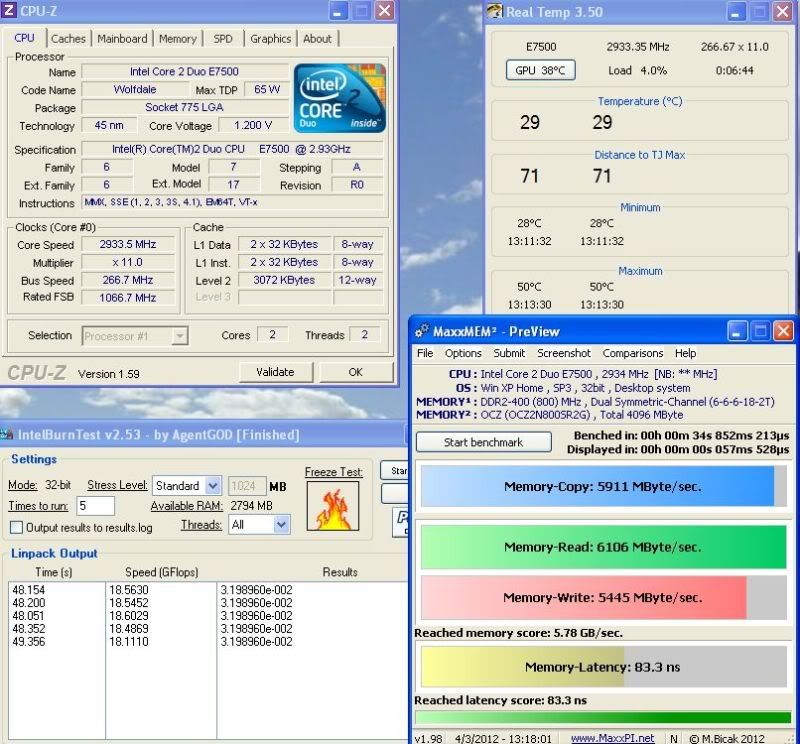
Task: Click the Linpack speed value 18.6029
Action: [x=129, y=616]
